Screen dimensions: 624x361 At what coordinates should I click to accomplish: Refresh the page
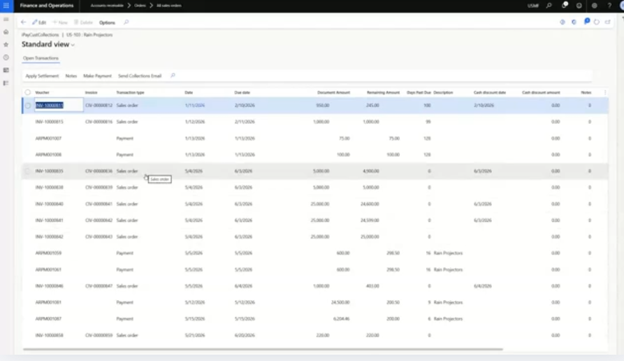597,22
